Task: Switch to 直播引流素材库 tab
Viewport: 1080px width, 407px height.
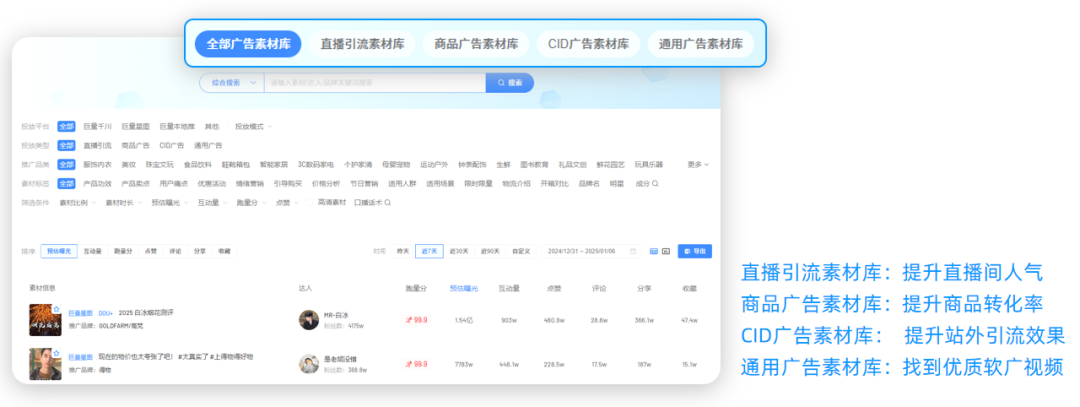Action: click(362, 44)
